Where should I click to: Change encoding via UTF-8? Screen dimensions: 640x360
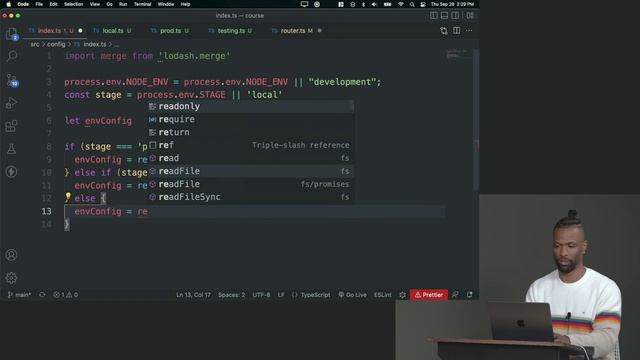pos(261,295)
